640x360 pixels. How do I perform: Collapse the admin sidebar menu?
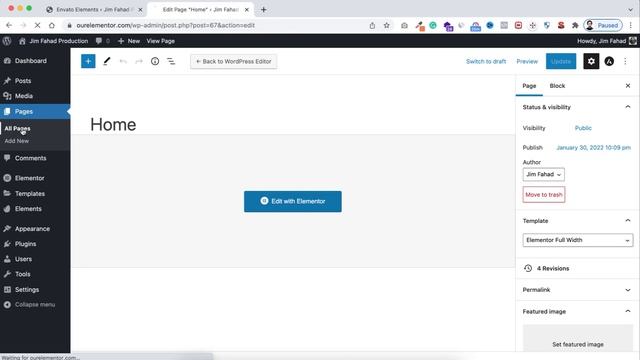pos(35,304)
